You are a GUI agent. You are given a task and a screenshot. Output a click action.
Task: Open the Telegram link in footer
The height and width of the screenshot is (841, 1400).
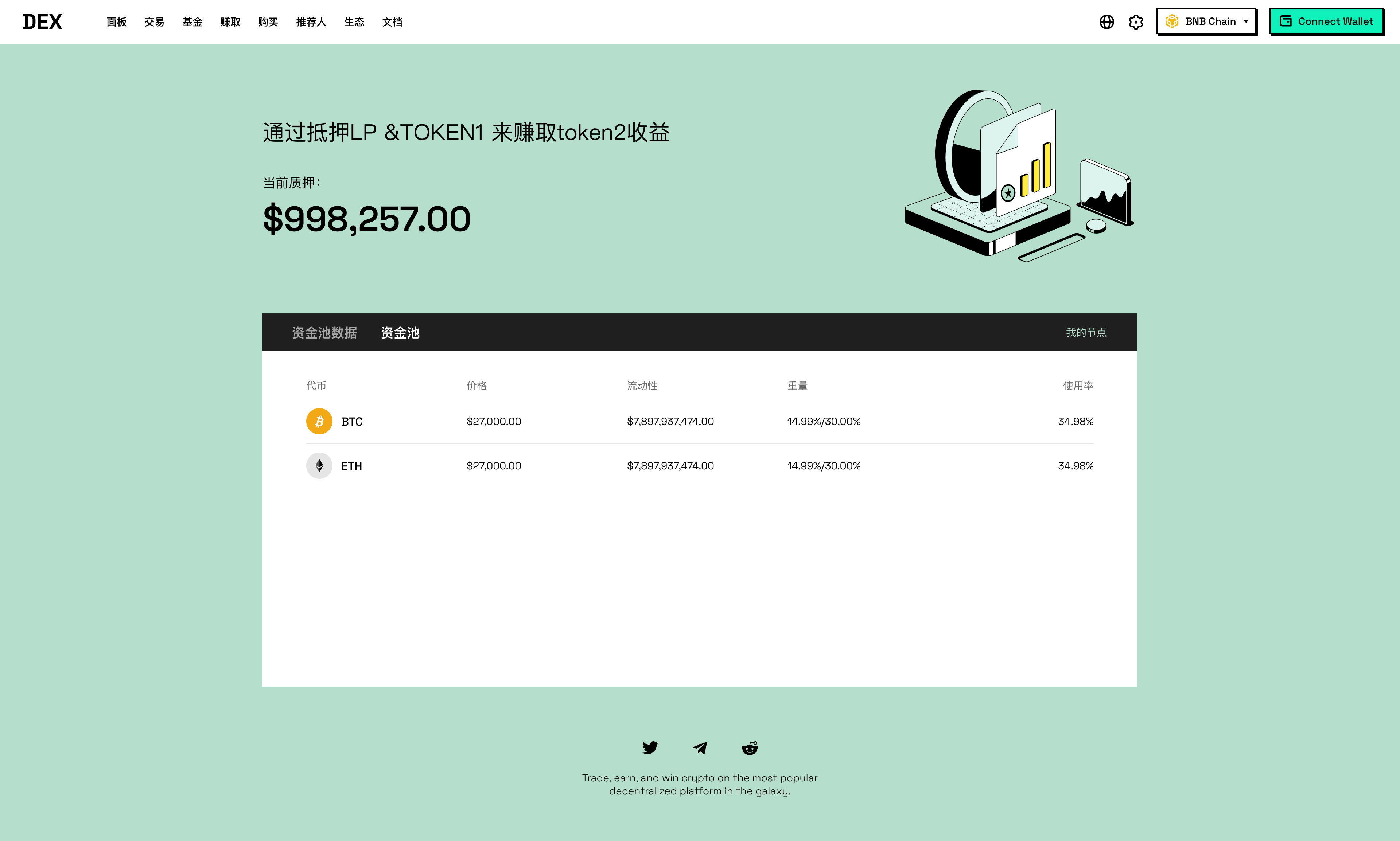point(700,747)
